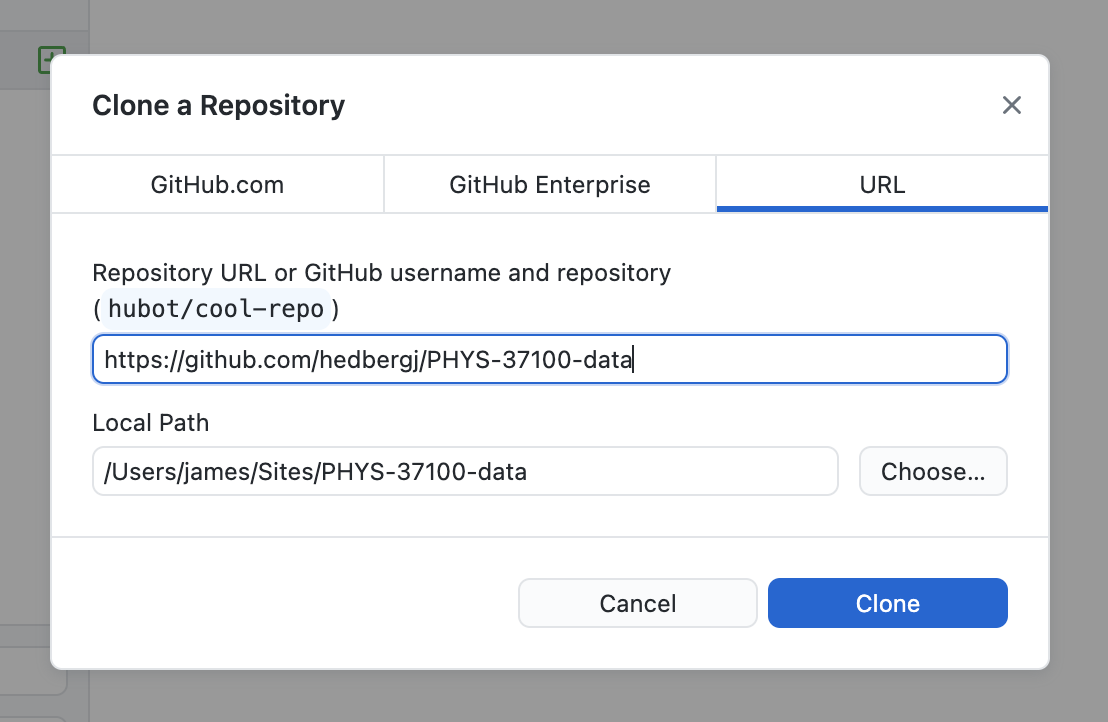Viewport: 1108px width, 722px height.
Task: Click the blue Clone button
Action: (888, 603)
